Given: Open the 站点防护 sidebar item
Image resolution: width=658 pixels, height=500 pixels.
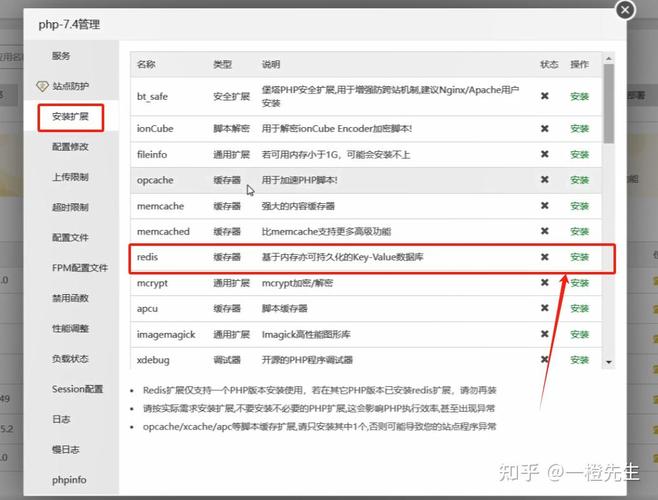Looking at the screenshot, I should pyautogui.click(x=70, y=86).
